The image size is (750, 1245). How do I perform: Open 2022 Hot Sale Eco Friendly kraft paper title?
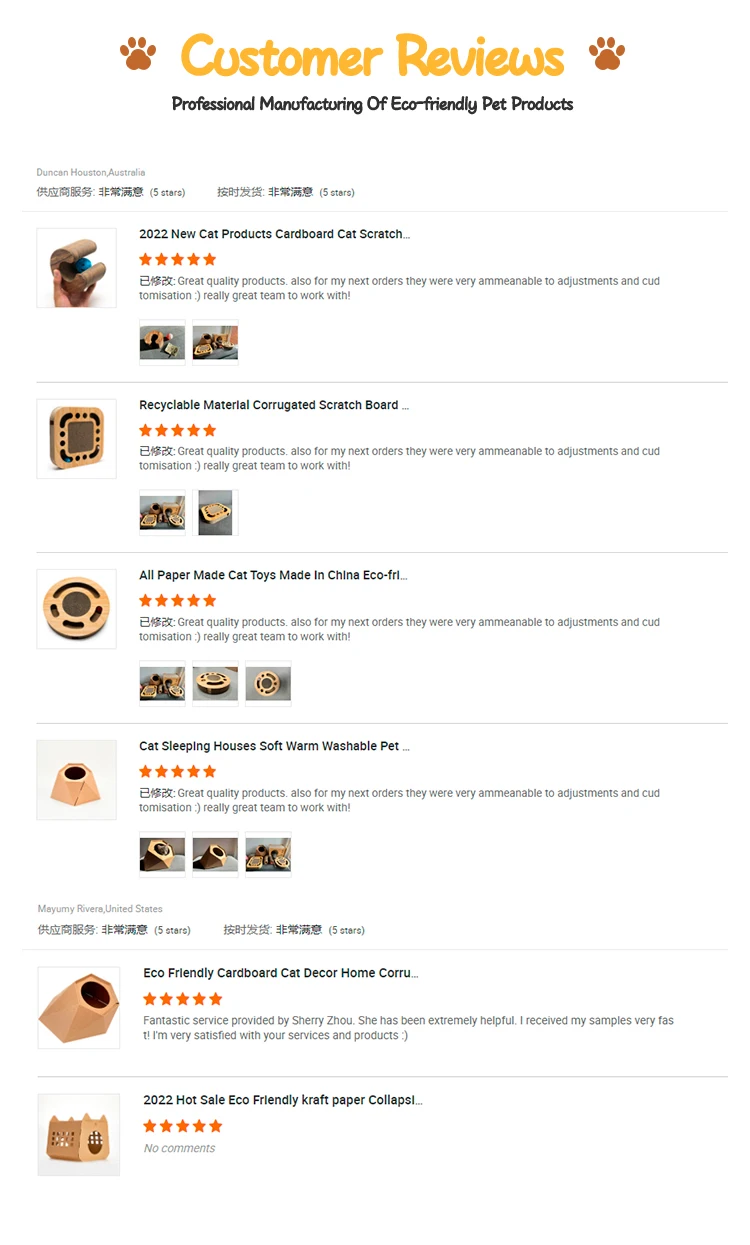click(283, 1100)
